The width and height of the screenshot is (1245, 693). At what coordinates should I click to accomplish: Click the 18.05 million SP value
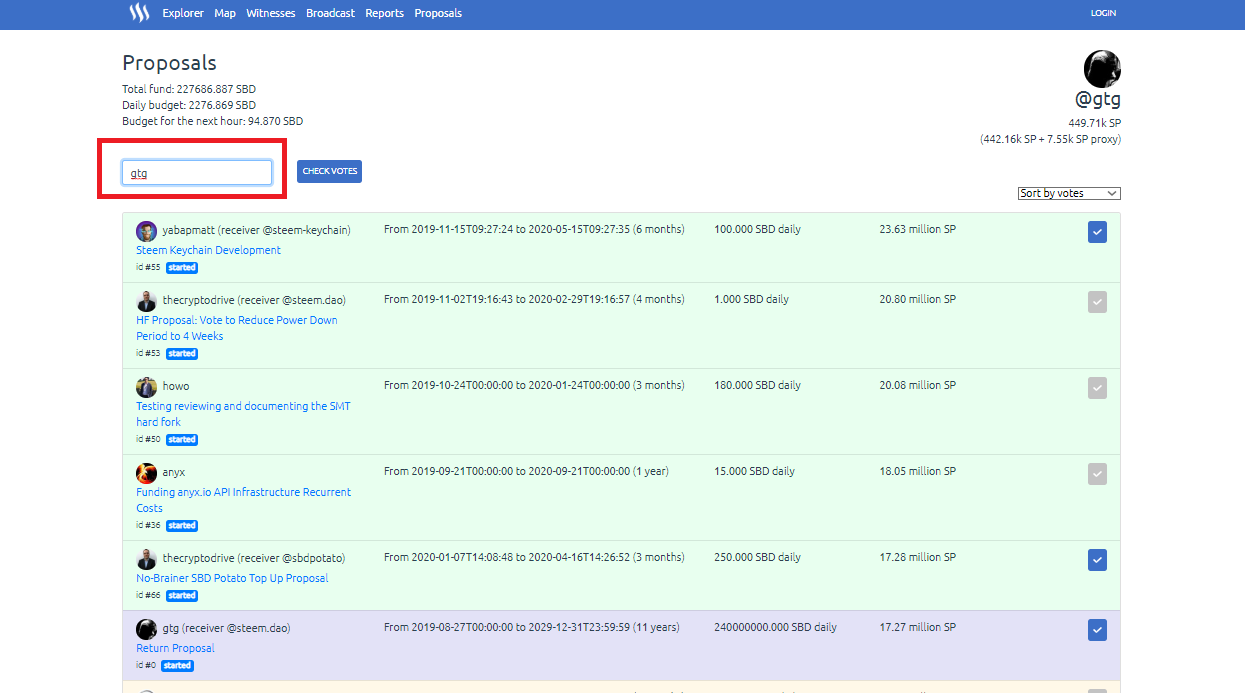917,472
